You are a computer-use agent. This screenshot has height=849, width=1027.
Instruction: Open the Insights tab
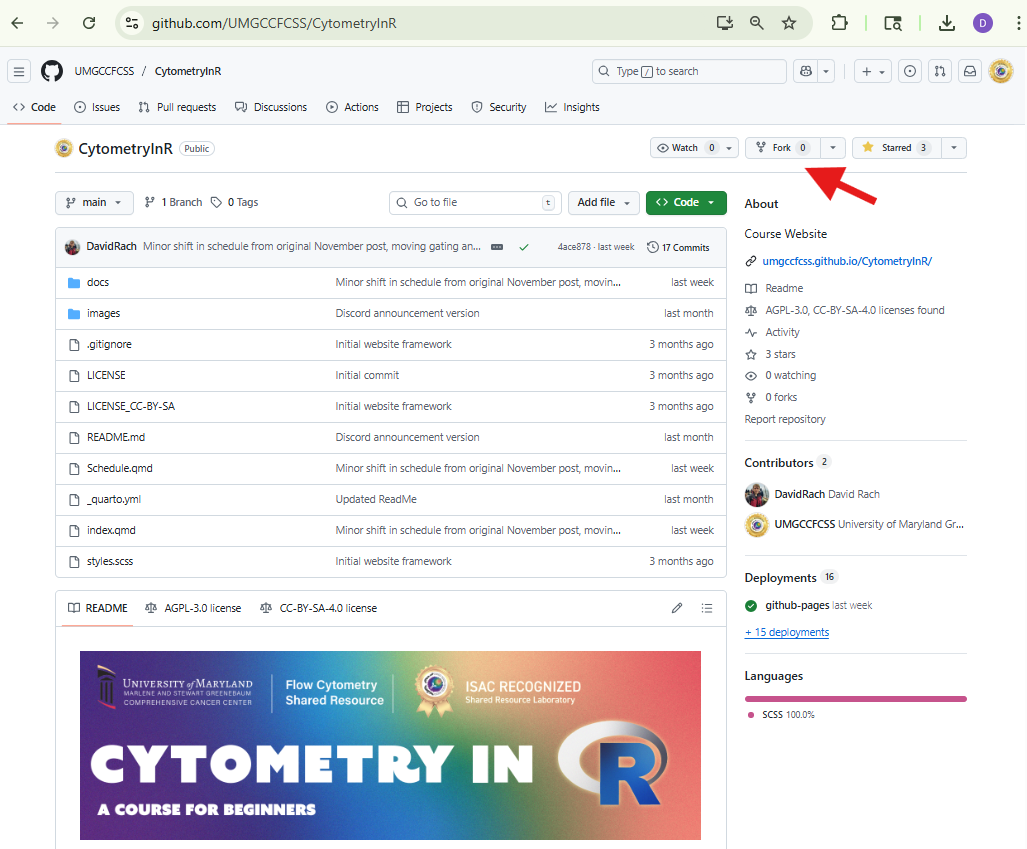click(572, 107)
